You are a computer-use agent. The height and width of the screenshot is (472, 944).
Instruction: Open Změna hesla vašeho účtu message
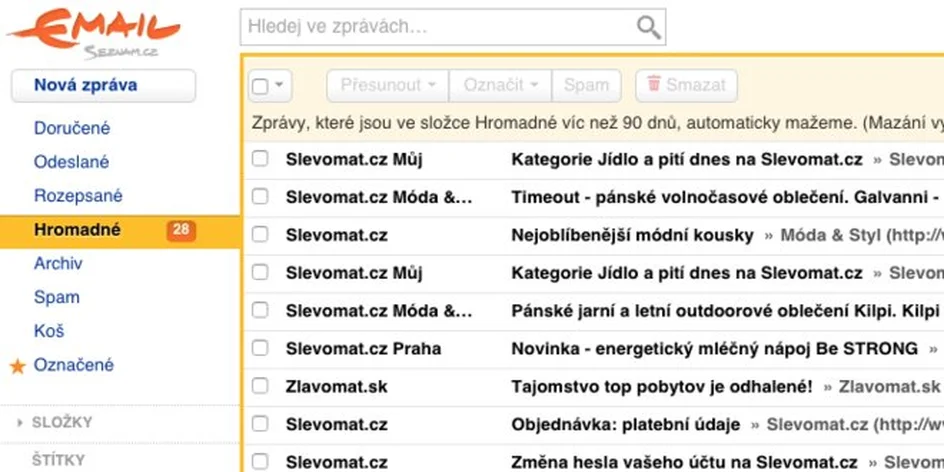point(685,462)
